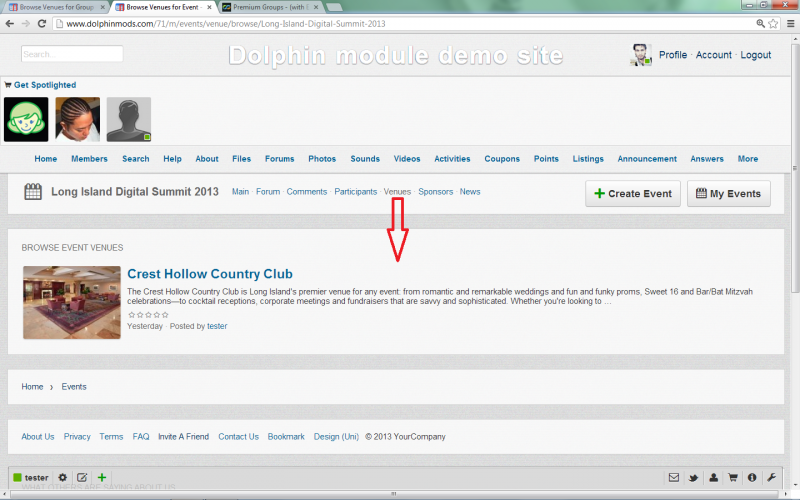
Task: Click Events breadcrumb link
Action: [74, 387]
